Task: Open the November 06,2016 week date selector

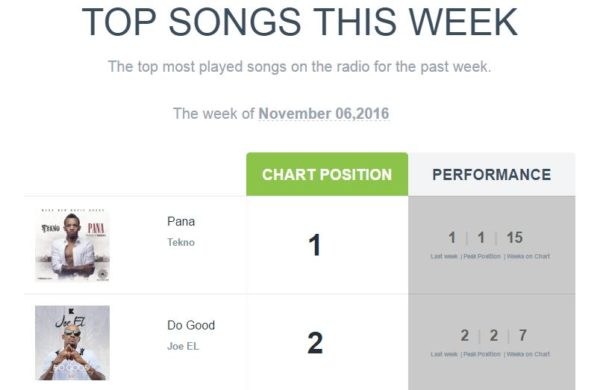Action: (324, 114)
